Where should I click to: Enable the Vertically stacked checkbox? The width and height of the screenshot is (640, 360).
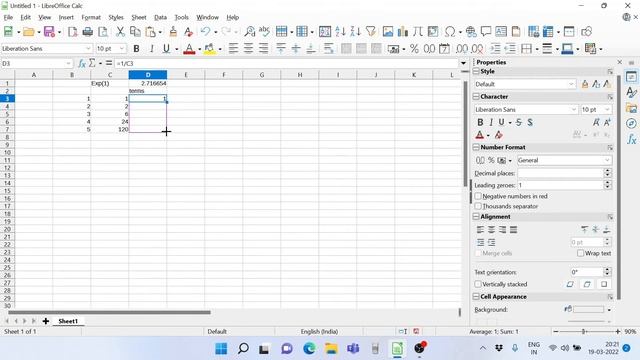point(478,284)
